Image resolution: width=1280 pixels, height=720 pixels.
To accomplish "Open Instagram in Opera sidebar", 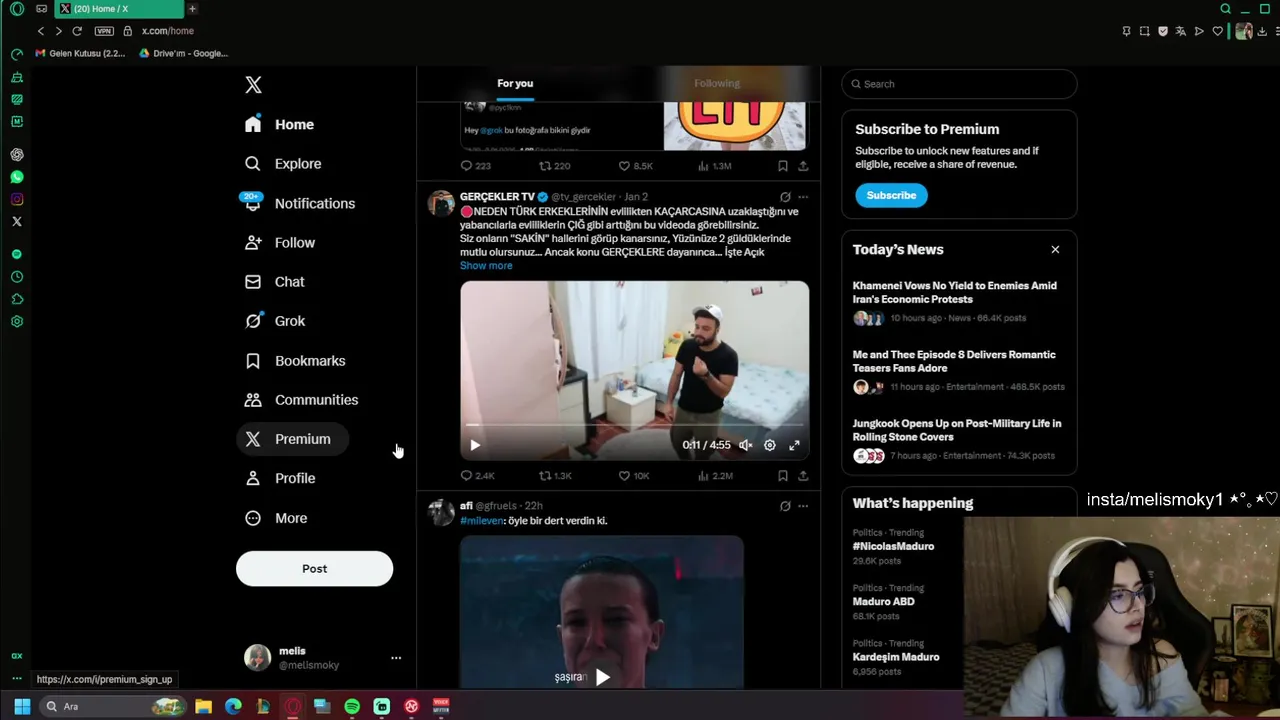I will [17, 199].
